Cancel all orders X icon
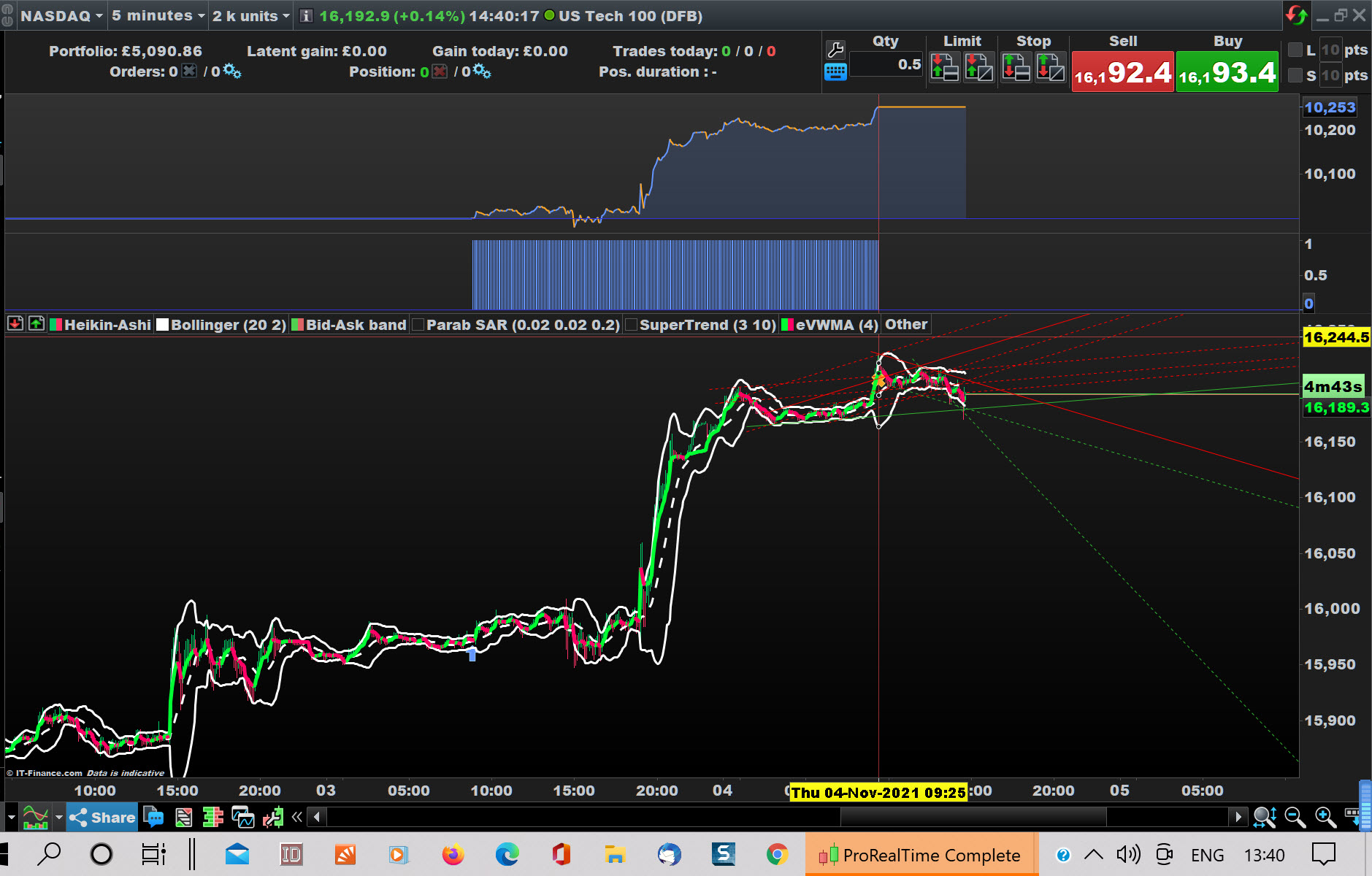1372x876 pixels. coord(189,71)
